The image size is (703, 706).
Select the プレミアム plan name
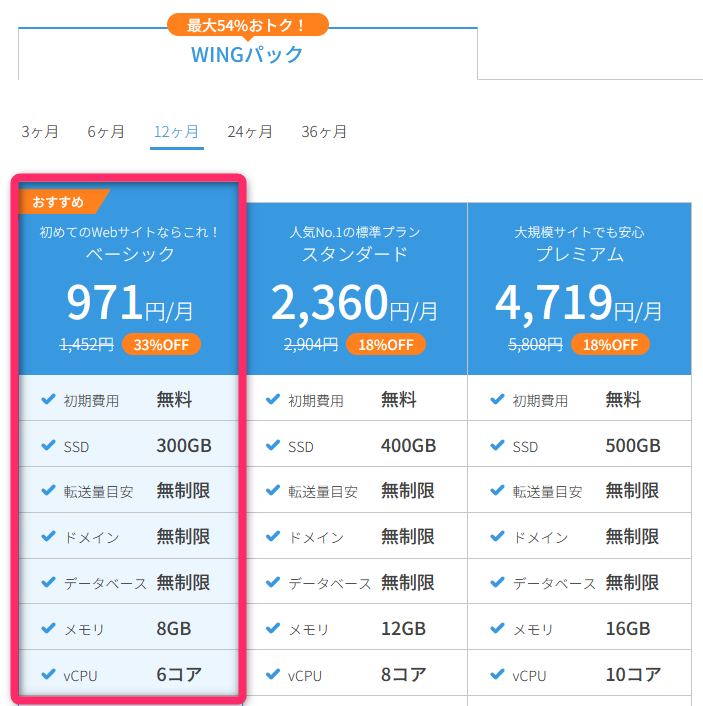point(580,254)
